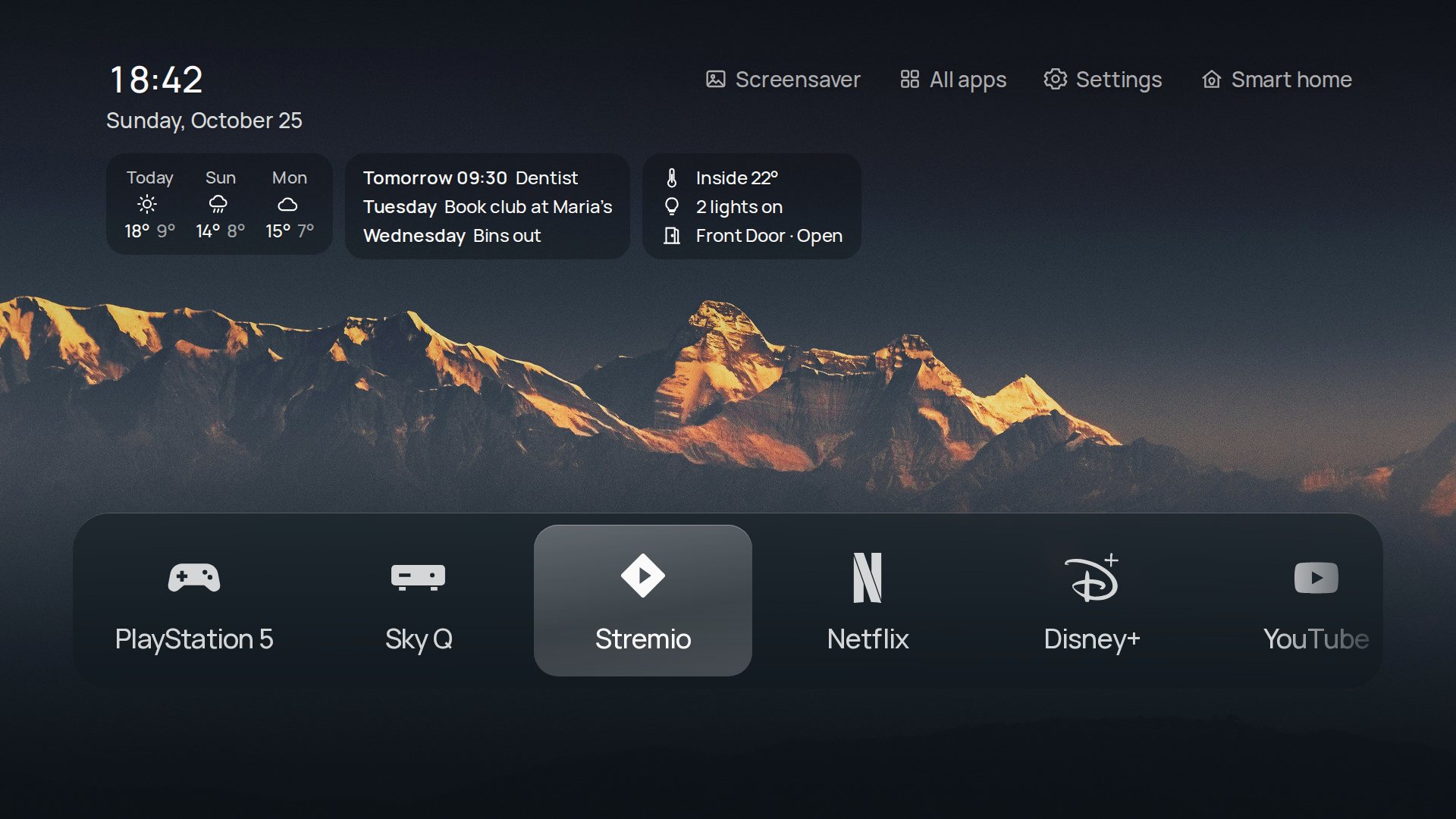
Task: Open the Smart home label
Action: click(1291, 80)
